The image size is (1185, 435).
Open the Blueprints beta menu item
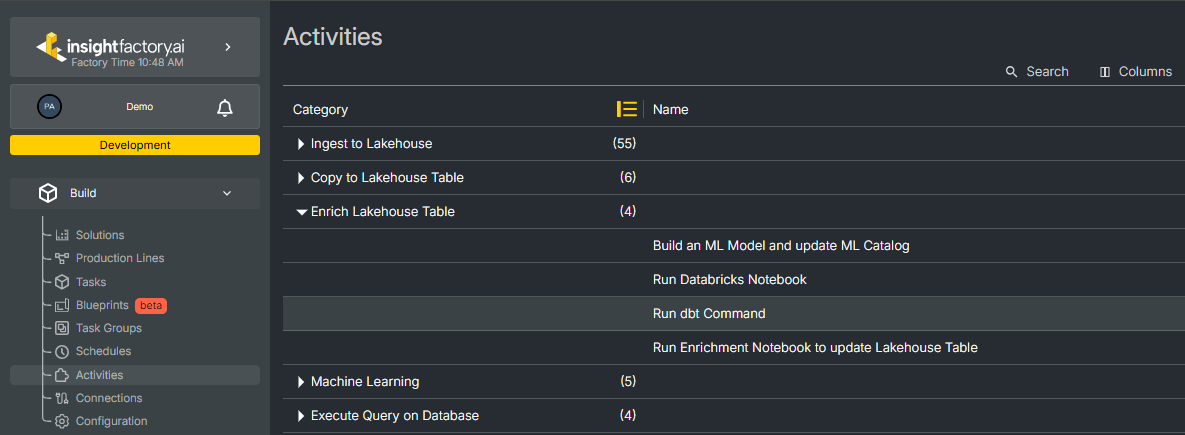tap(102, 305)
